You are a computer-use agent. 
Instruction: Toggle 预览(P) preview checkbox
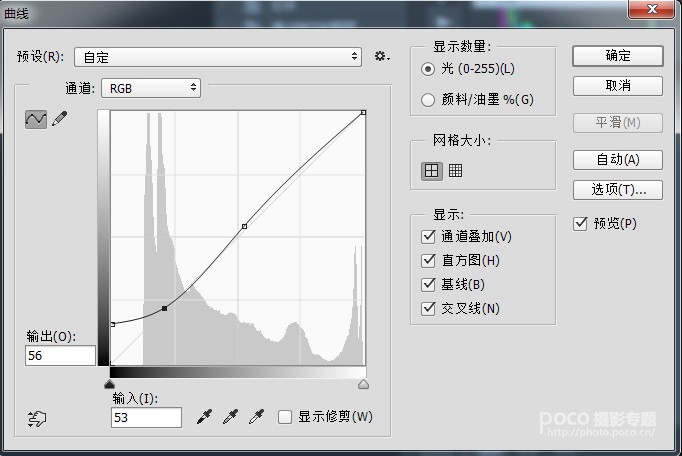581,224
